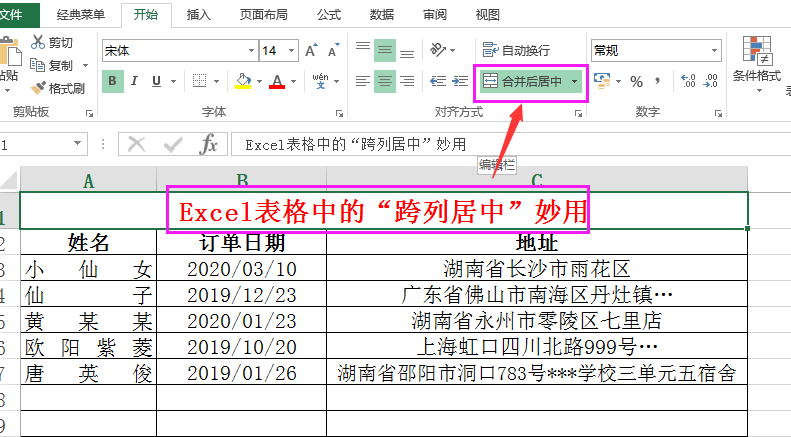
Task: Open underline style dropdown arrow
Action: [174, 81]
